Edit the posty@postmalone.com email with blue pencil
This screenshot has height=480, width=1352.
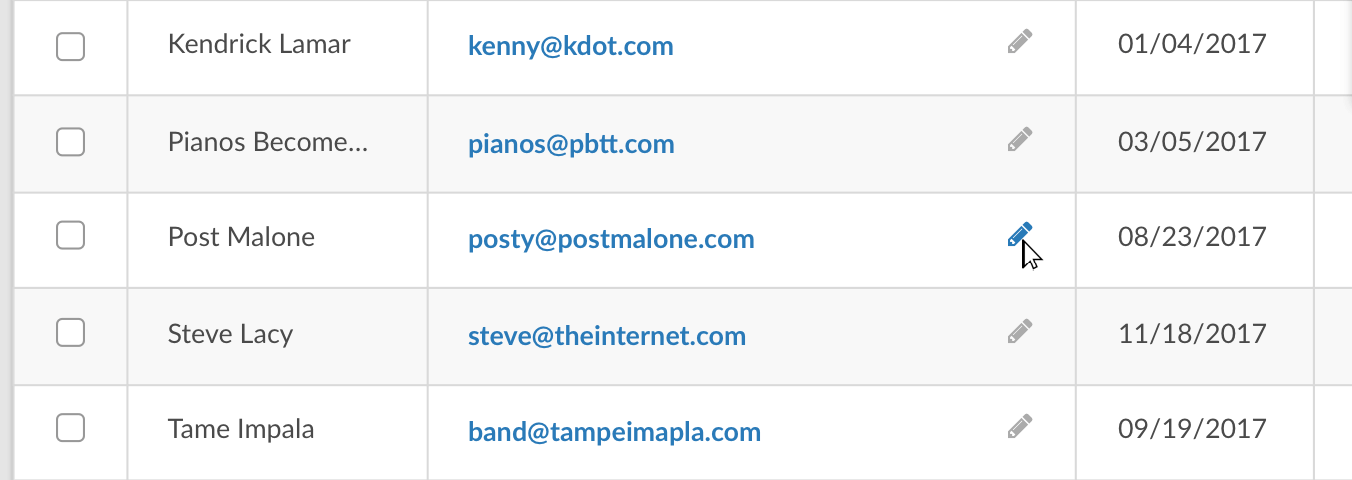point(1020,235)
